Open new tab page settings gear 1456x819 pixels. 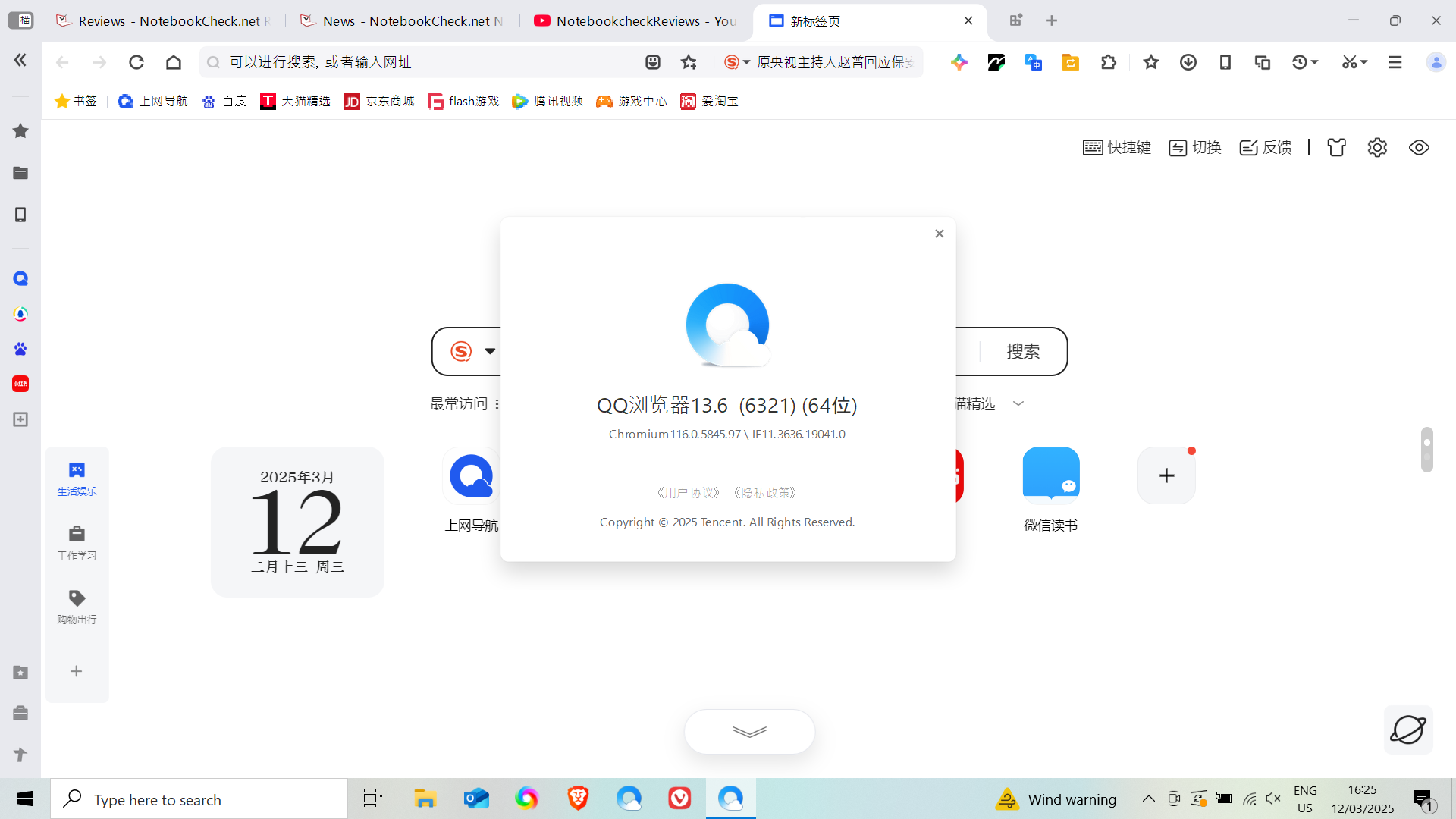[1378, 147]
